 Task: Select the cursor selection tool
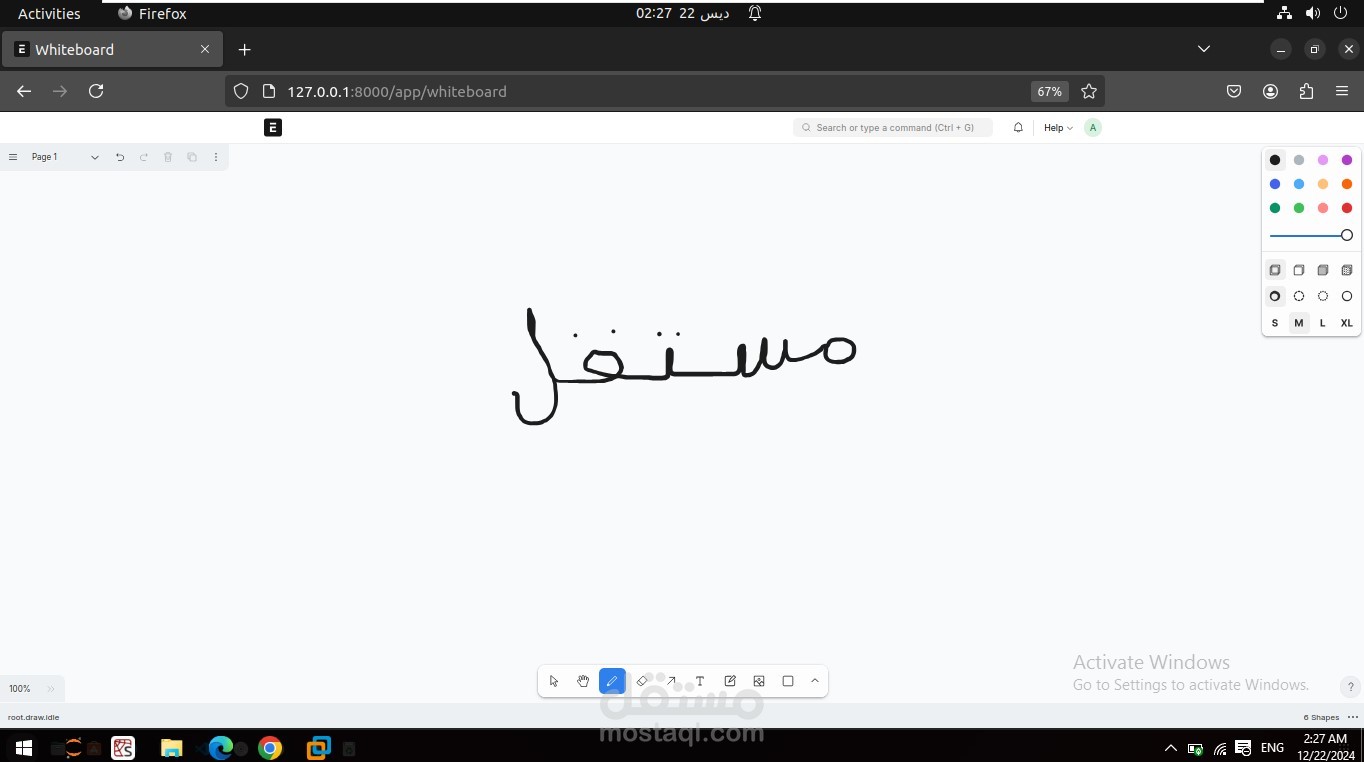tap(554, 681)
